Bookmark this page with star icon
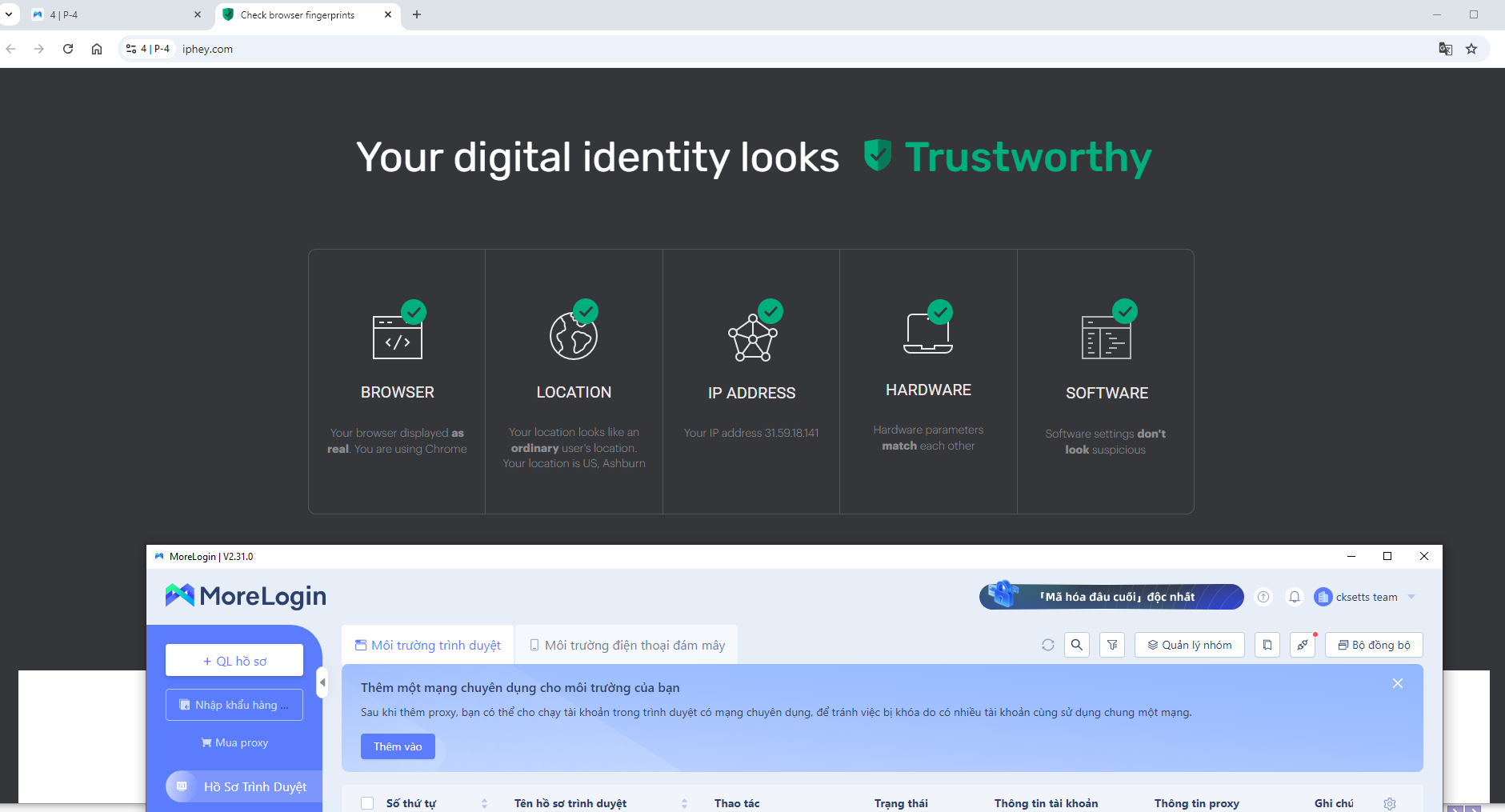The height and width of the screenshot is (812, 1505). tap(1471, 49)
